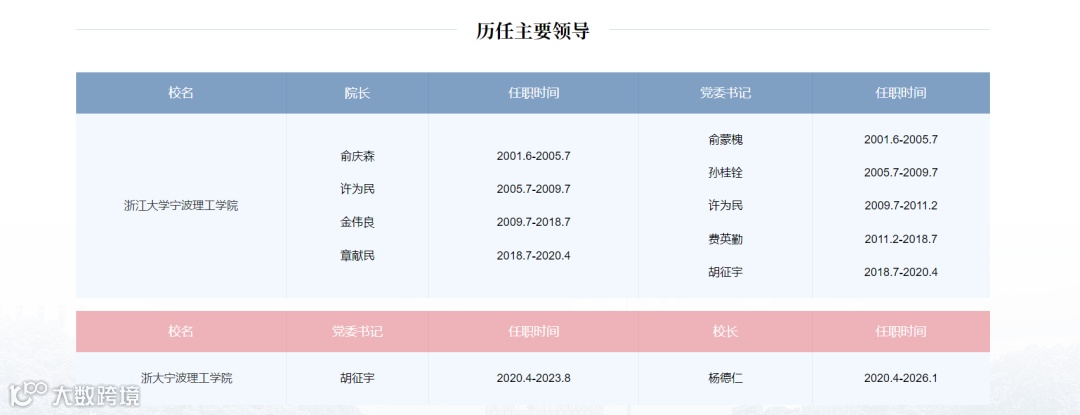1080x415 pixels.
Task: Select the term 2009.7-2018.7
Action: (533, 222)
